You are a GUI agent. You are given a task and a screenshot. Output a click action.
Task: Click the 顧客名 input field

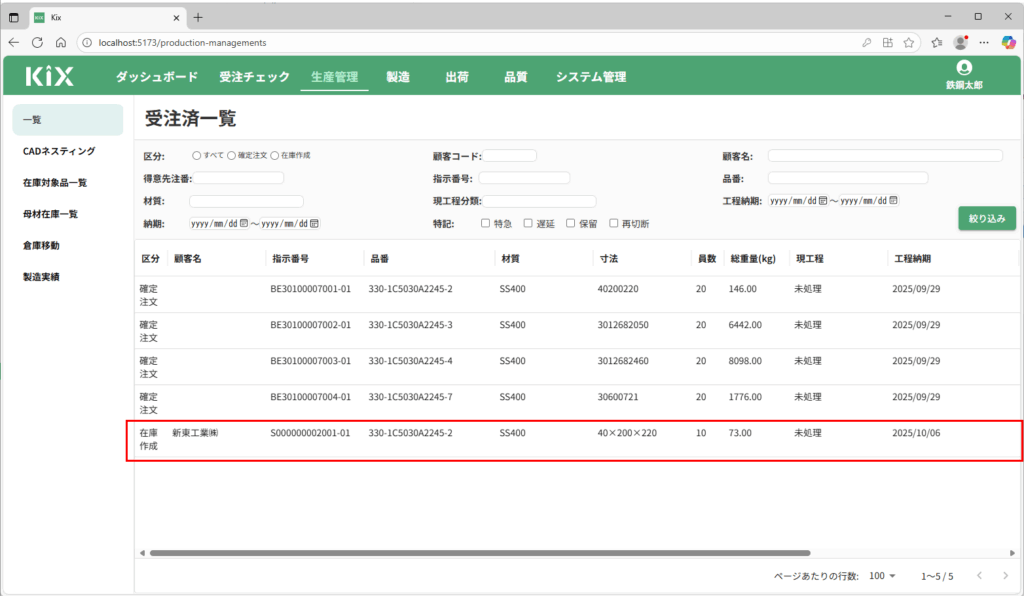(x=884, y=156)
